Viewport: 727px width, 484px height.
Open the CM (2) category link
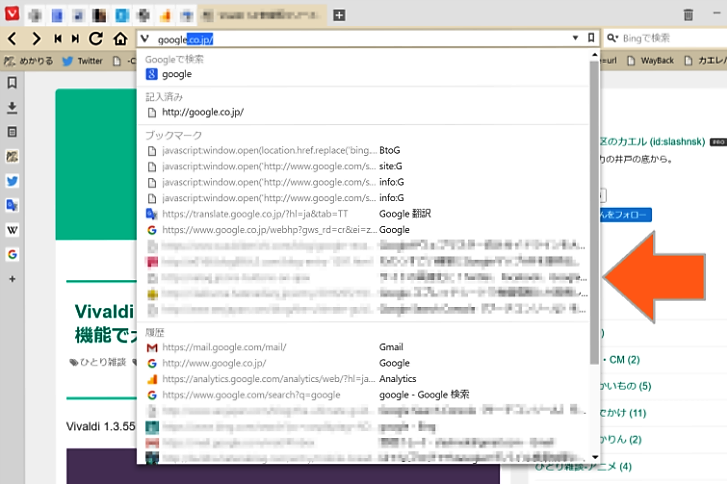[624, 360]
